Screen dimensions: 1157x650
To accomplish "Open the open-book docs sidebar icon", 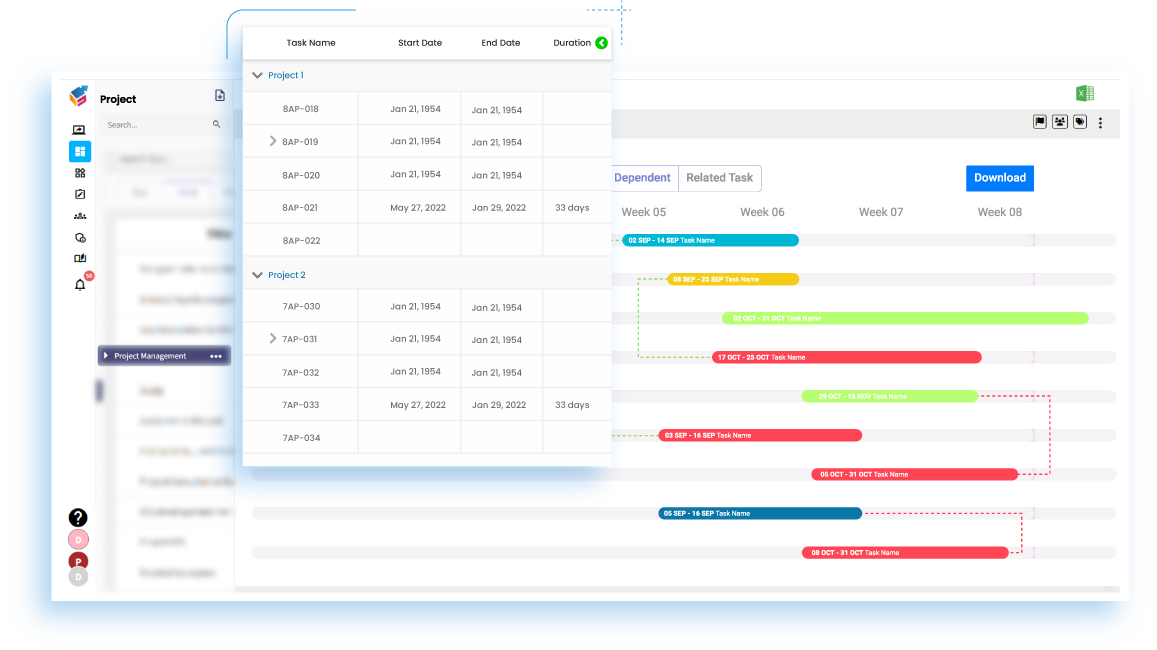I will coord(80,258).
